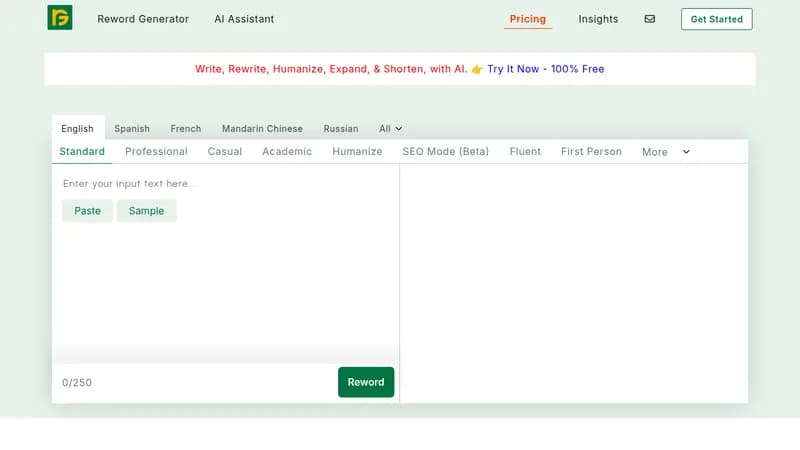The image size is (800, 450).
Task: Select the Professional rewording mode
Action: pyautogui.click(x=156, y=152)
